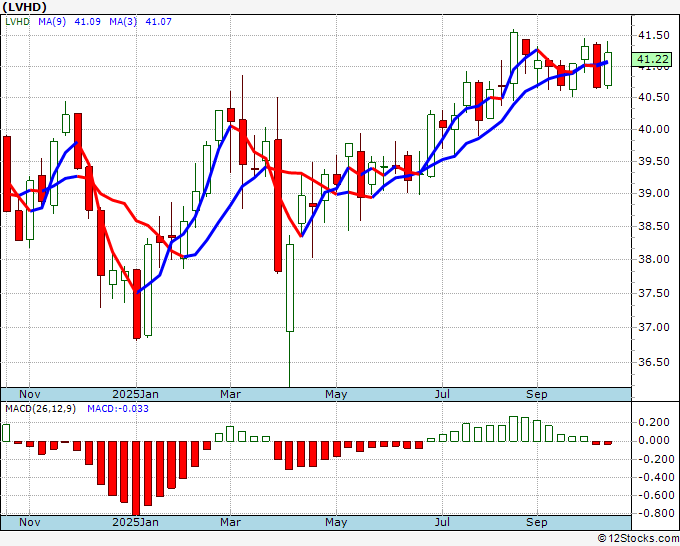Click the 38.50 price axis label
Screen dimensions: 680x546
point(654,226)
